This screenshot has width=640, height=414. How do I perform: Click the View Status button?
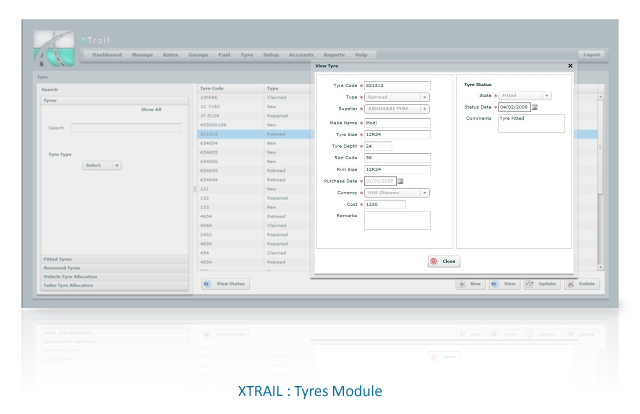pyautogui.click(x=225, y=284)
